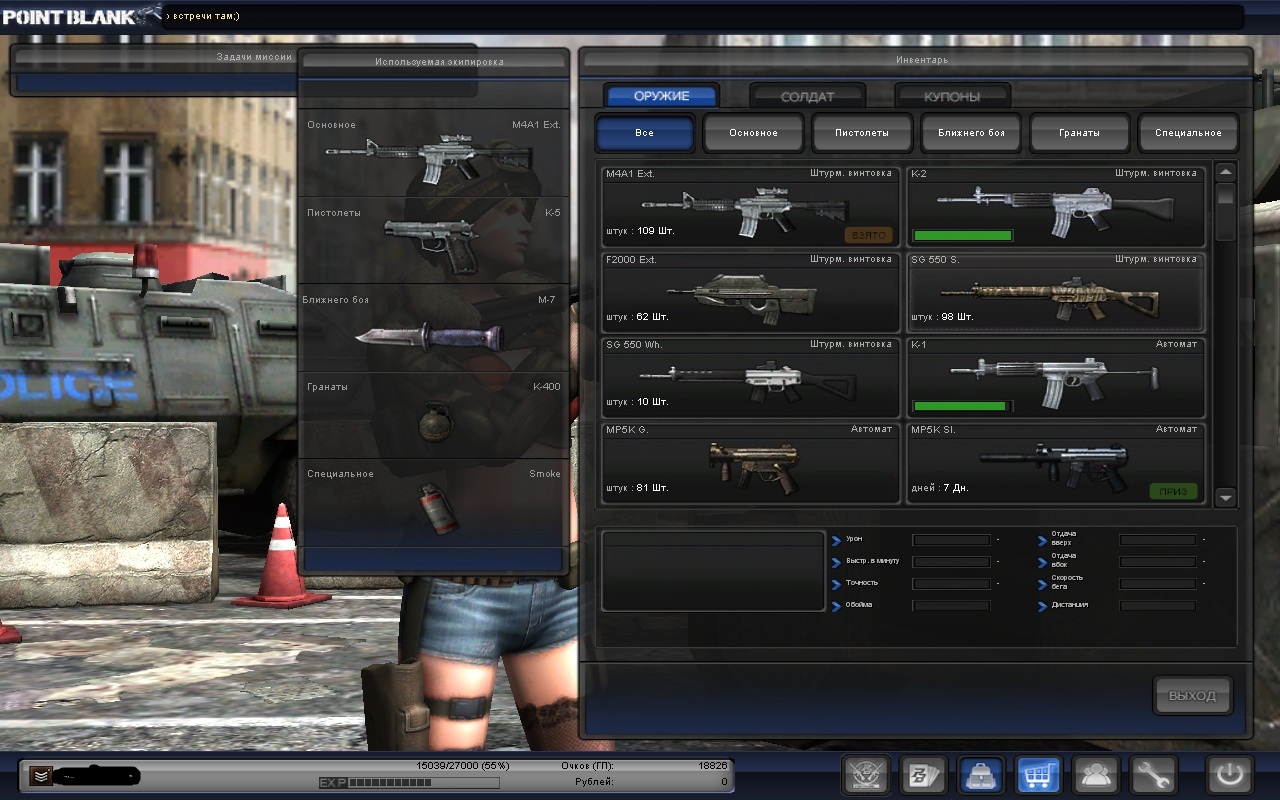Filter inventory by Гранаты
Viewport: 1280px width, 800px height.
tap(1080, 133)
